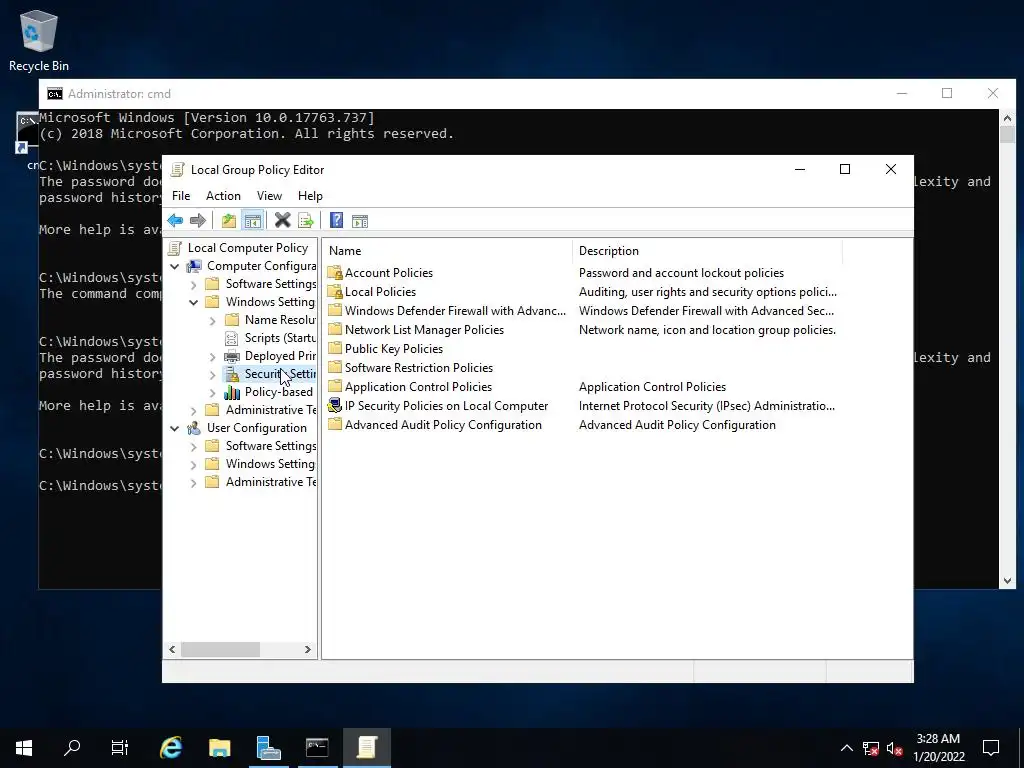Select Advanced Audit Policy Configuration item

(443, 424)
